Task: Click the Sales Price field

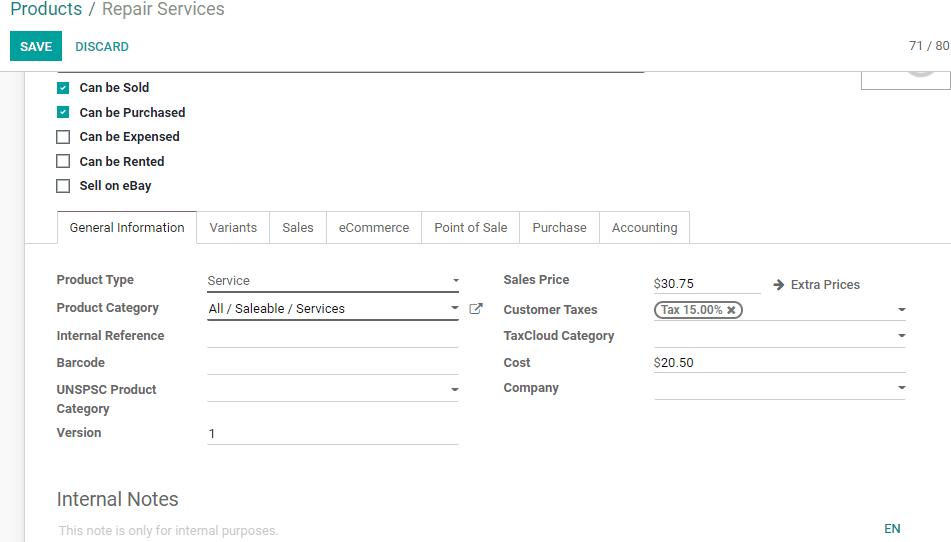Action: [707, 284]
